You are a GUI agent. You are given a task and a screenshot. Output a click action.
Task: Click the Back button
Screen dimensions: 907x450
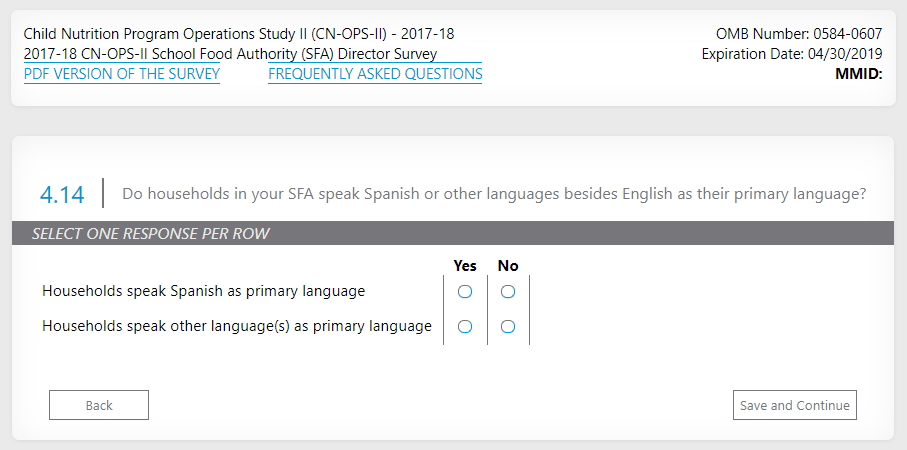99,405
